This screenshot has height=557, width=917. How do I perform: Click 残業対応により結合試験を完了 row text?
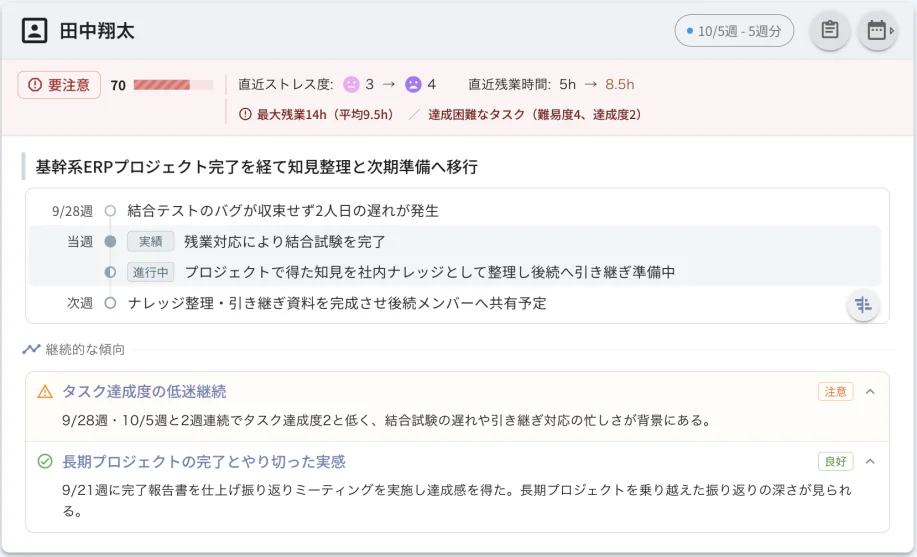click(x=285, y=242)
